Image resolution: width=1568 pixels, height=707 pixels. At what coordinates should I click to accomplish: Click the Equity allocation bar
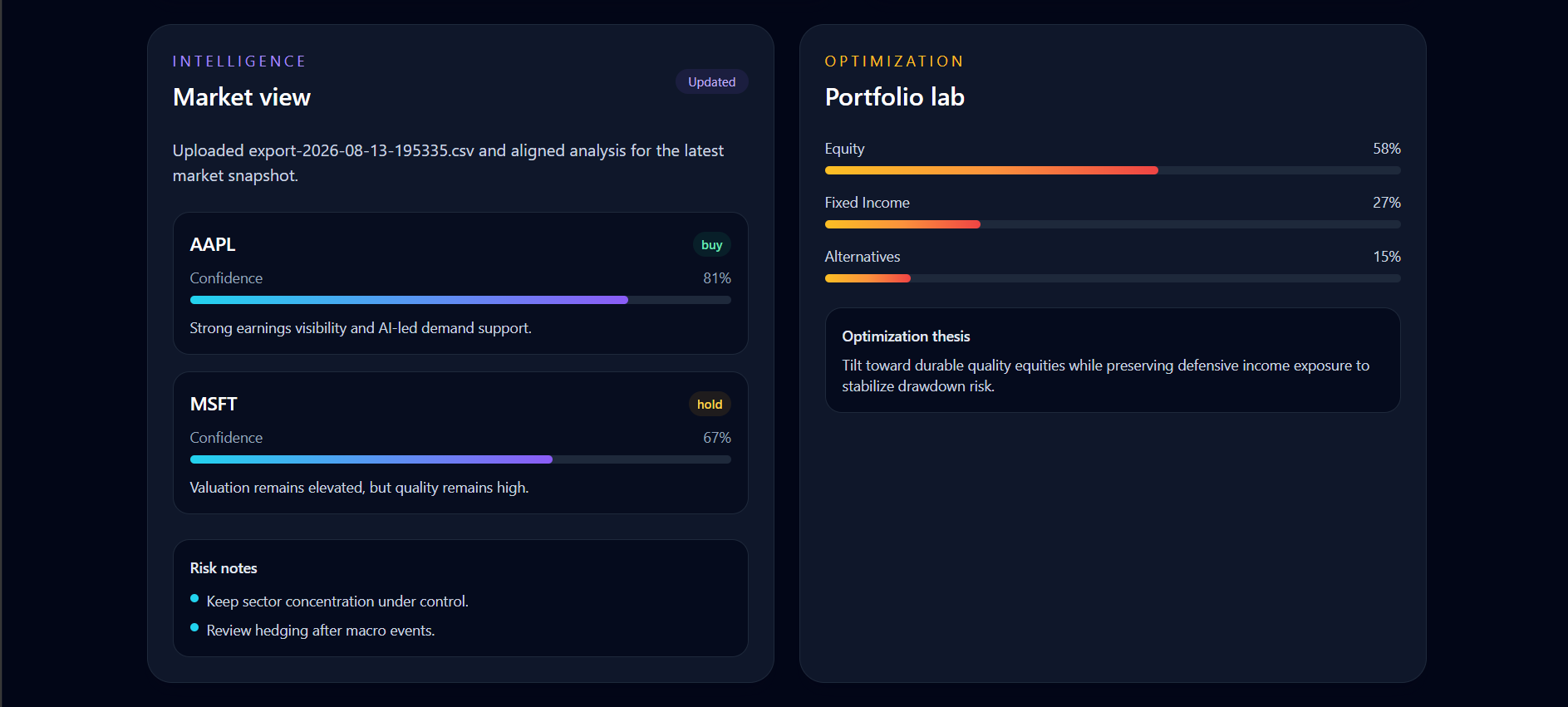[x=1113, y=170]
